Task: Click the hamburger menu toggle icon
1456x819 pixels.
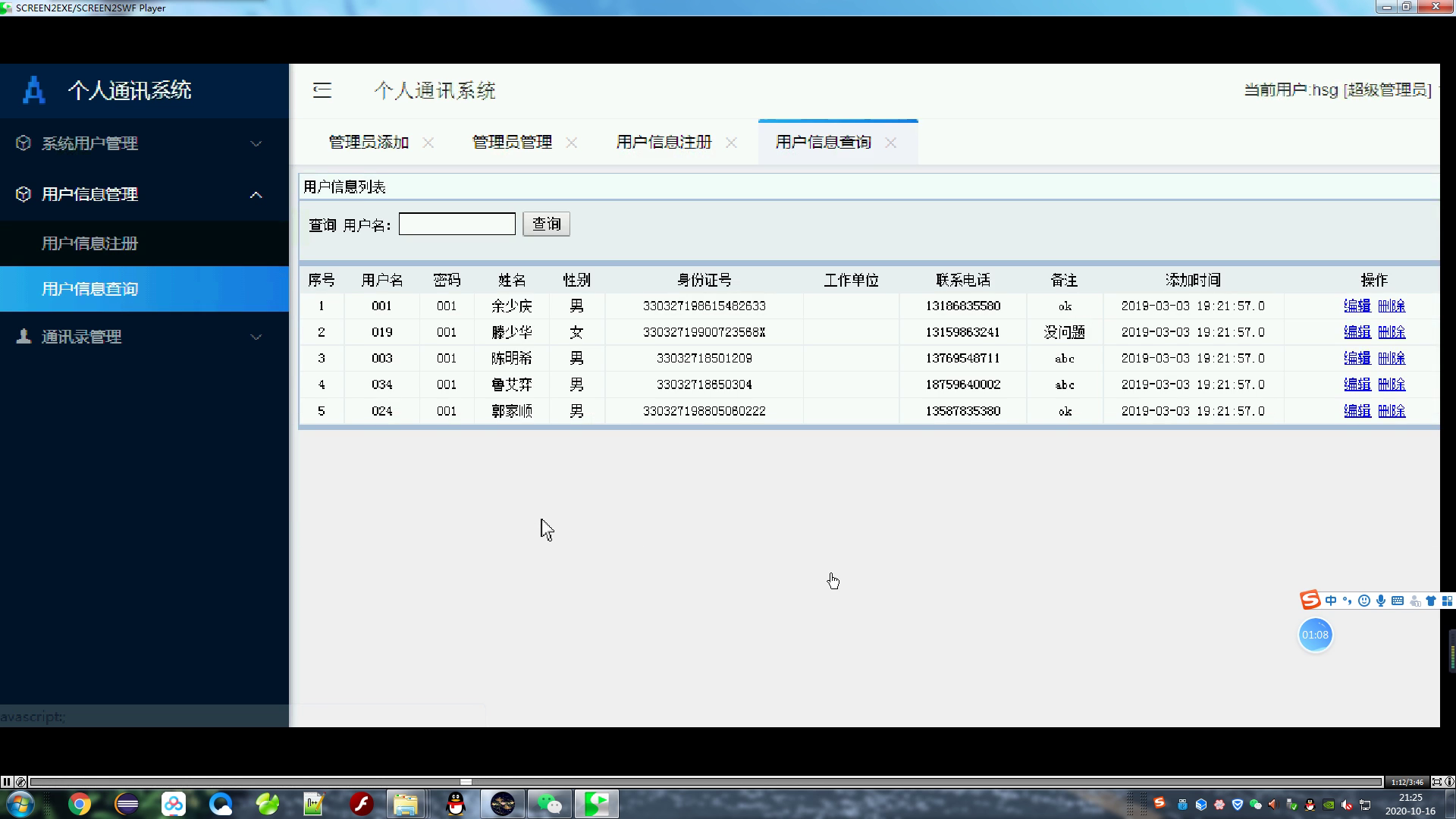Action: [322, 90]
